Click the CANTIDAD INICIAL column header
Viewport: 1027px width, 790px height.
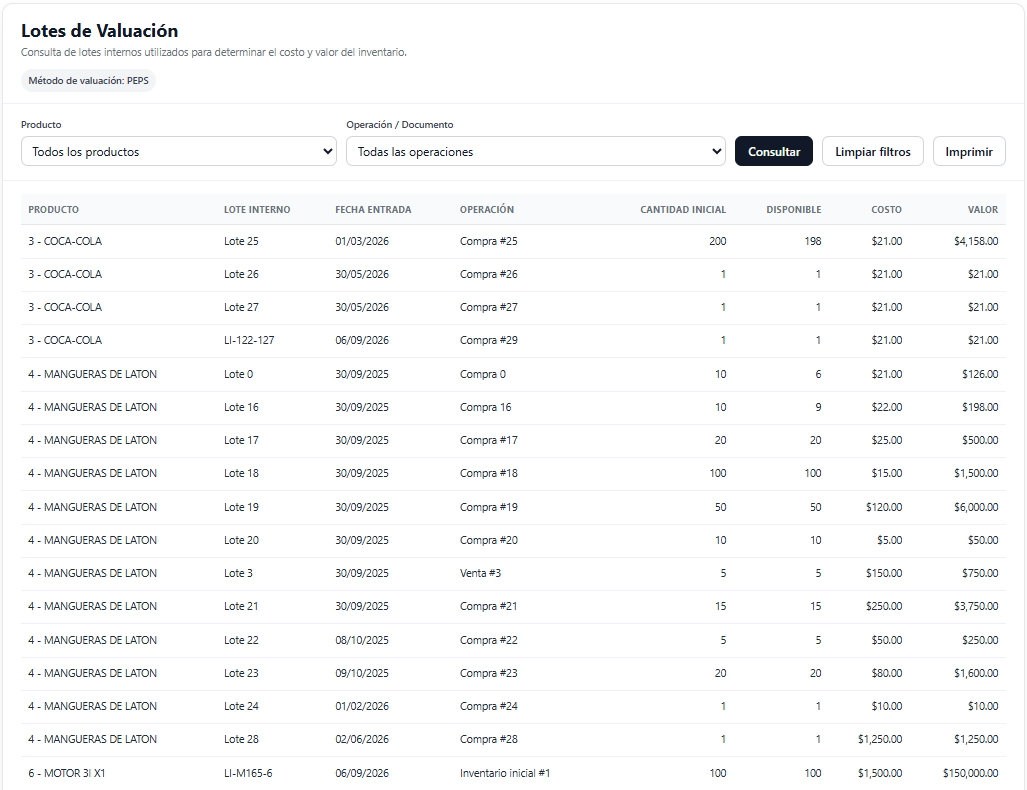point(683,210)
